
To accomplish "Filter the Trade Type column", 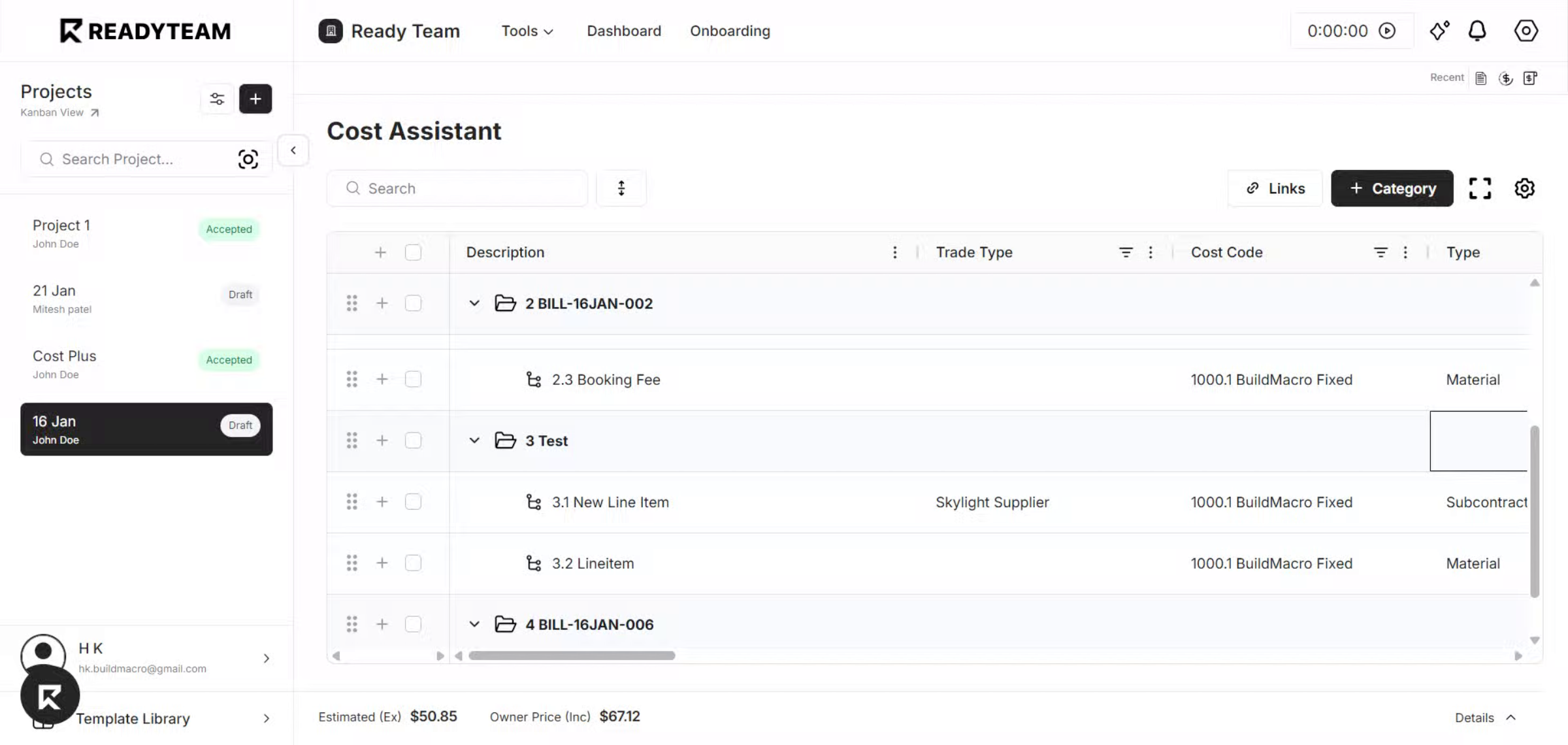I will (x=1126, y=252).
